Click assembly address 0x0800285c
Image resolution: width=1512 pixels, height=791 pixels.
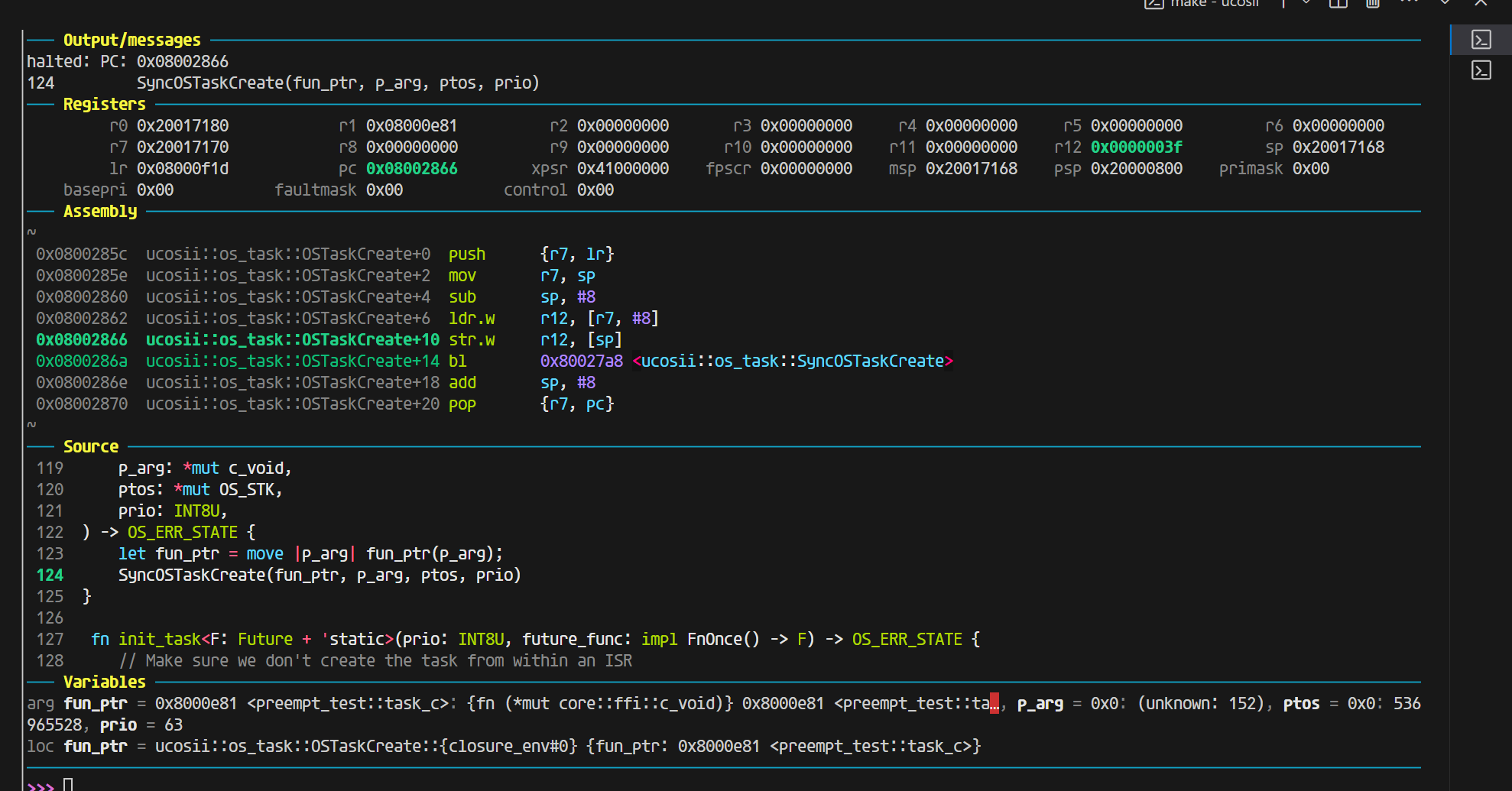click(82, 254)
